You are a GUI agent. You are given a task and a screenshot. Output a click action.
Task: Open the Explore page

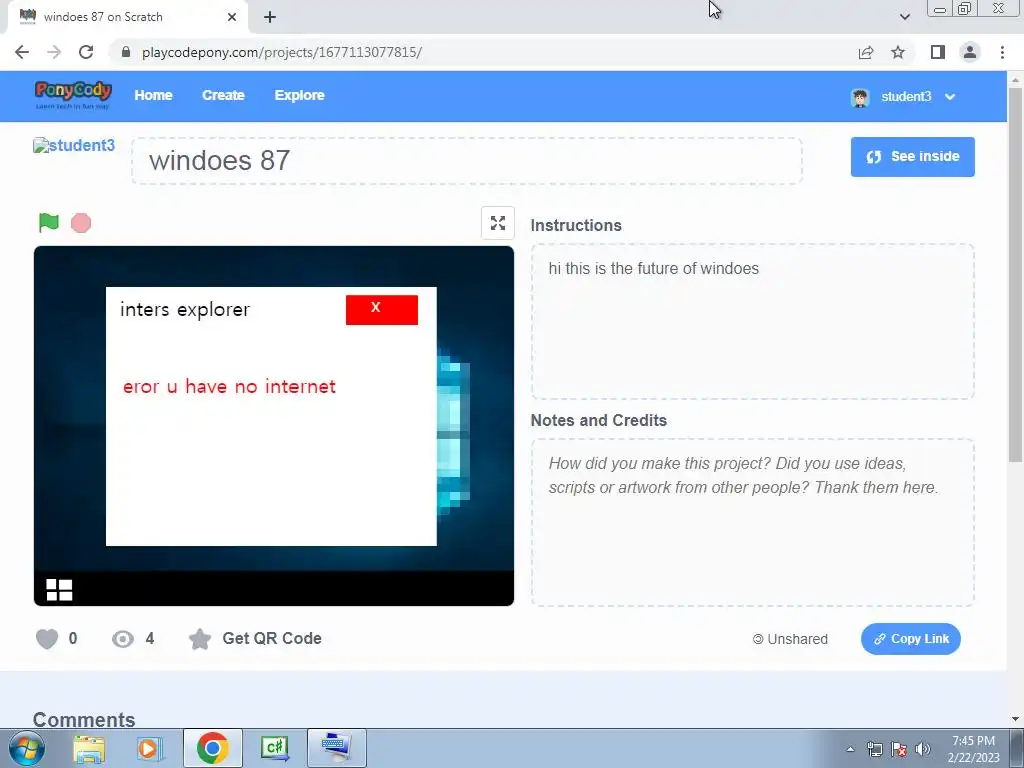(300, 95)
